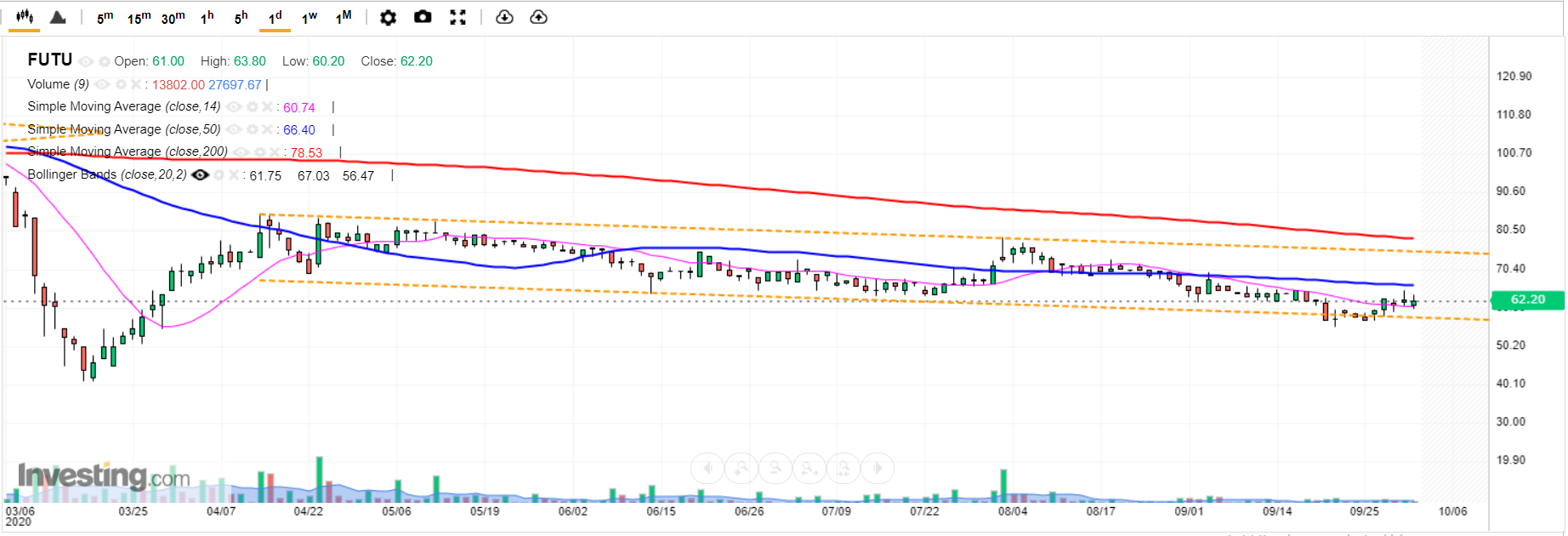This screenshot has width=1568, height=536.
Task: Open chart settings gear in toolbar
Action: pos(388,18)
